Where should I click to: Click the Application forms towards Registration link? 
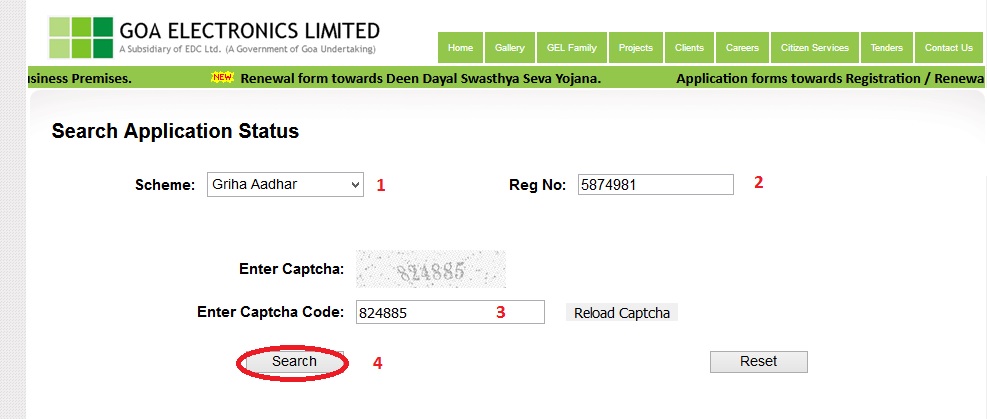click(820, 77)
